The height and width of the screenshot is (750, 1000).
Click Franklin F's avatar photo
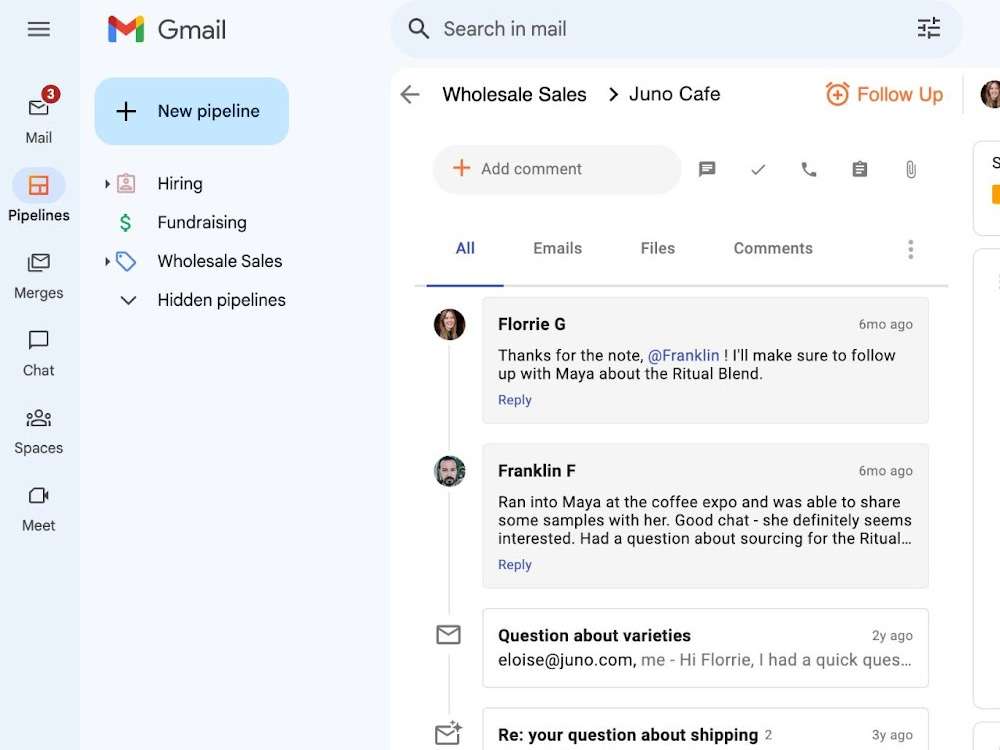tap(450, 471)
